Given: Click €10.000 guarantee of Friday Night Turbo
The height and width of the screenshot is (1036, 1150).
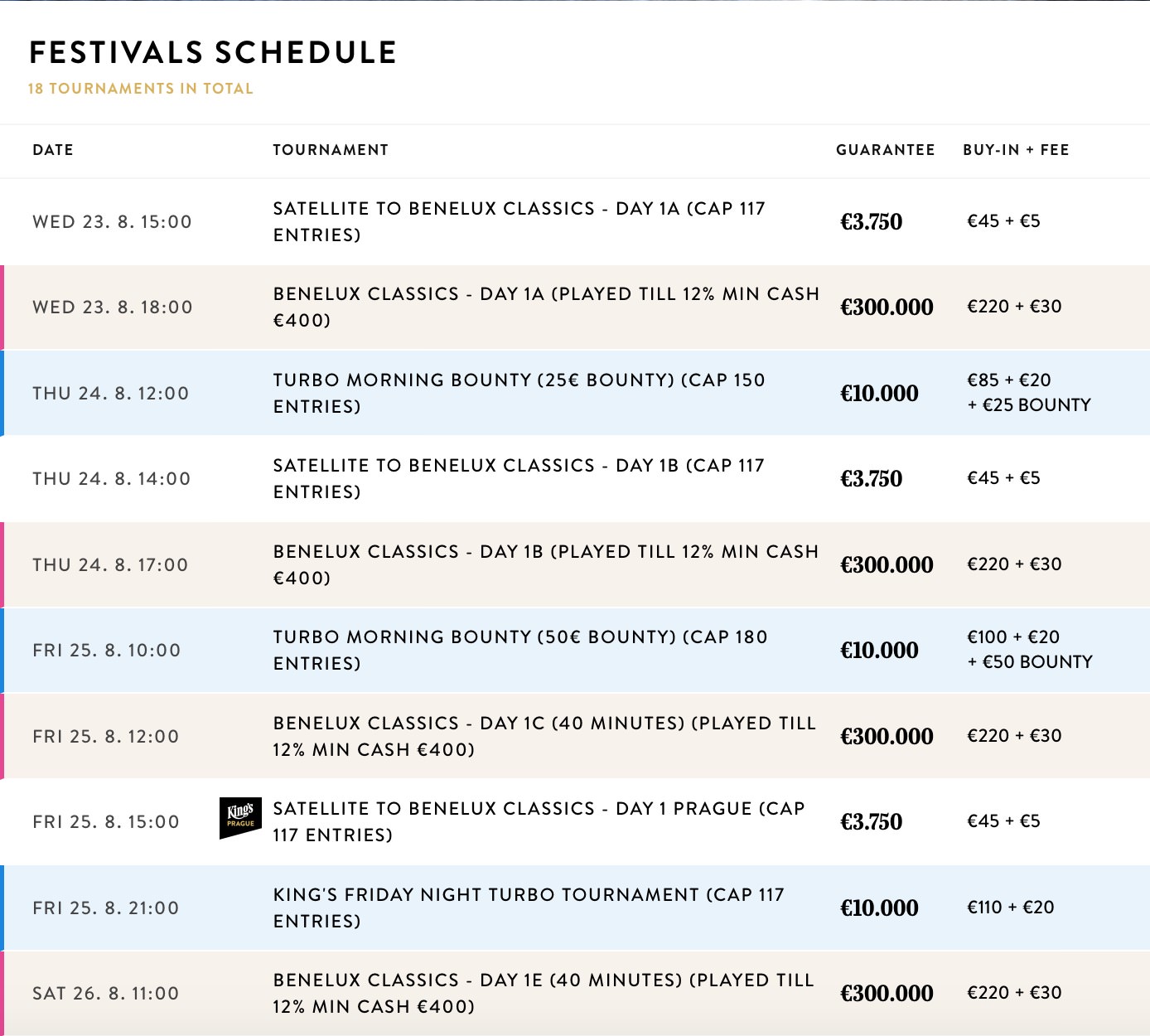Looking at the screenshot, I should (x=879, y=908).
